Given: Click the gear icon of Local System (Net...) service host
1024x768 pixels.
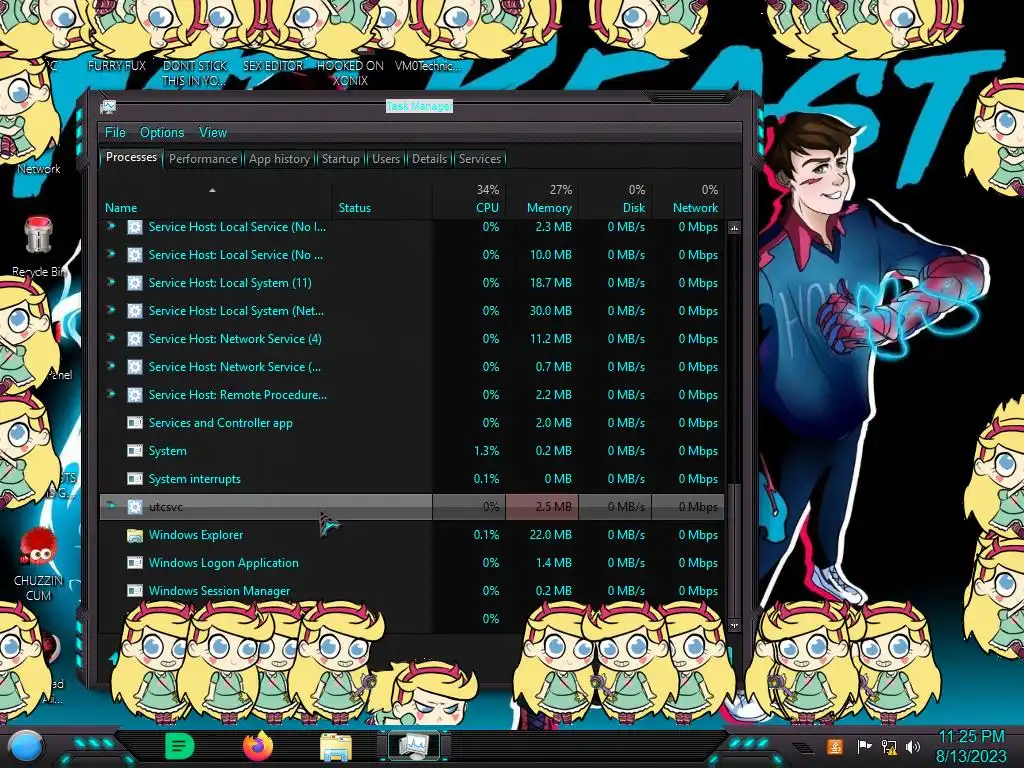Looking at the screenshot, I should click(x=135, y=311).
